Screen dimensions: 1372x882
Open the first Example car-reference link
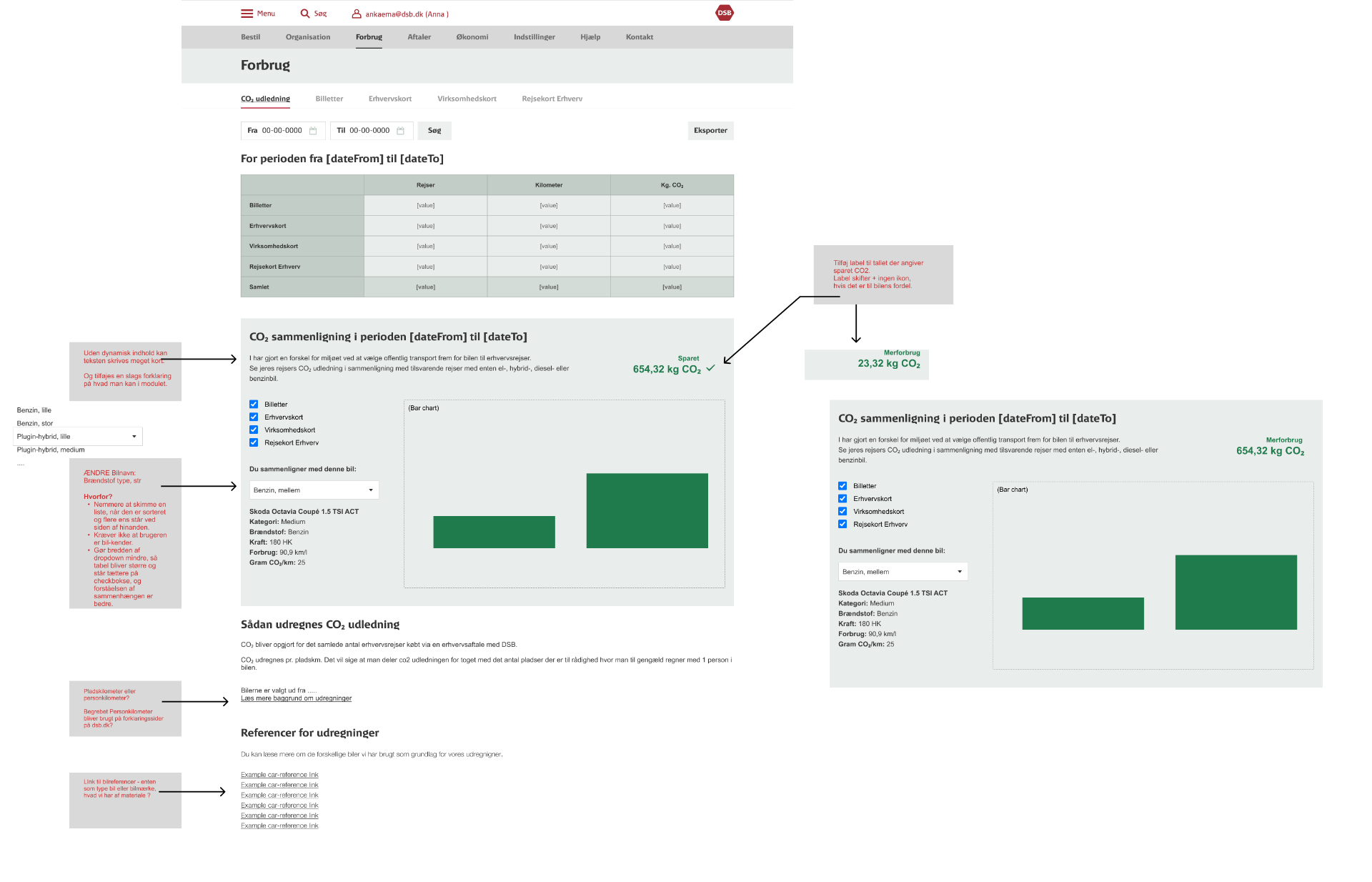(x=279, y=775)
